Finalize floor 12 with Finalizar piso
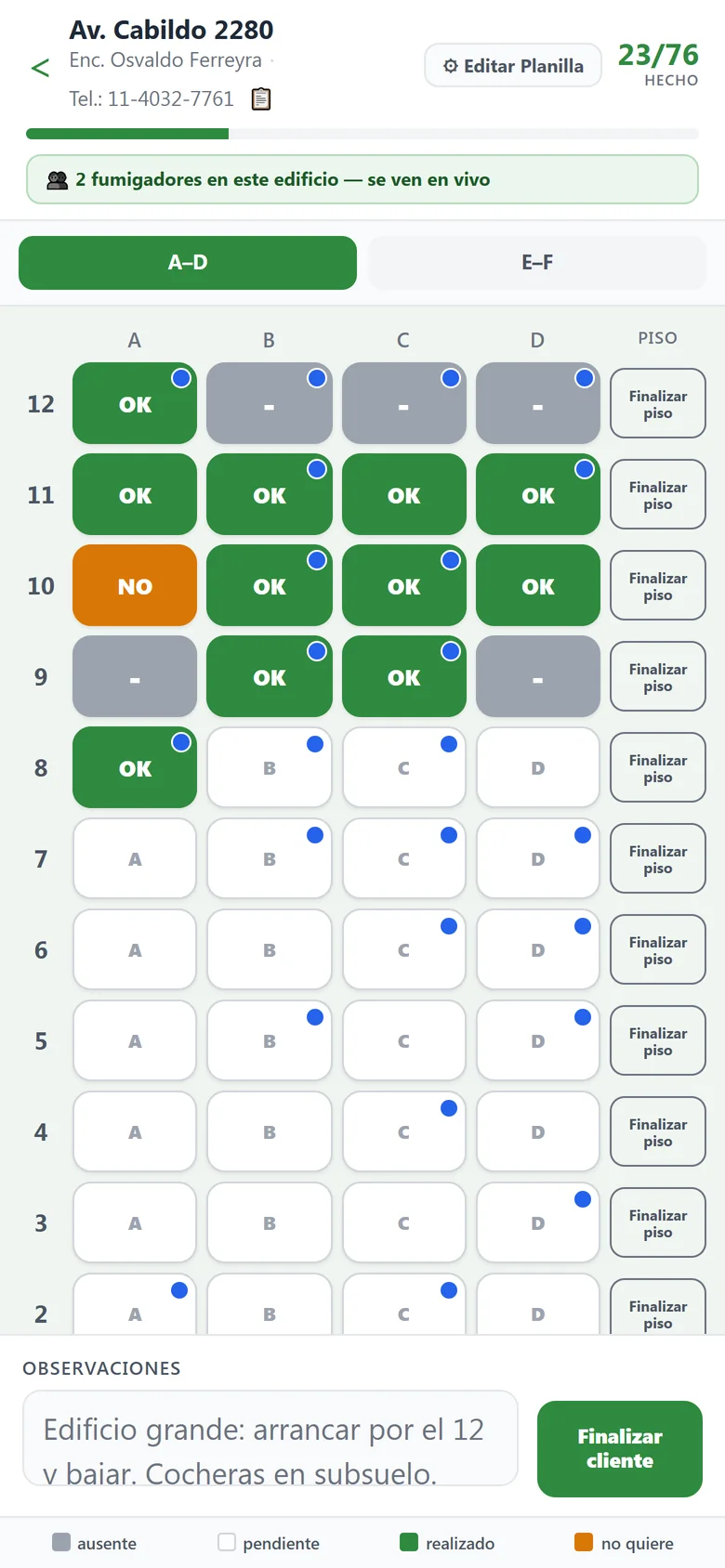 pyautogui.click(x=658, y=403)
